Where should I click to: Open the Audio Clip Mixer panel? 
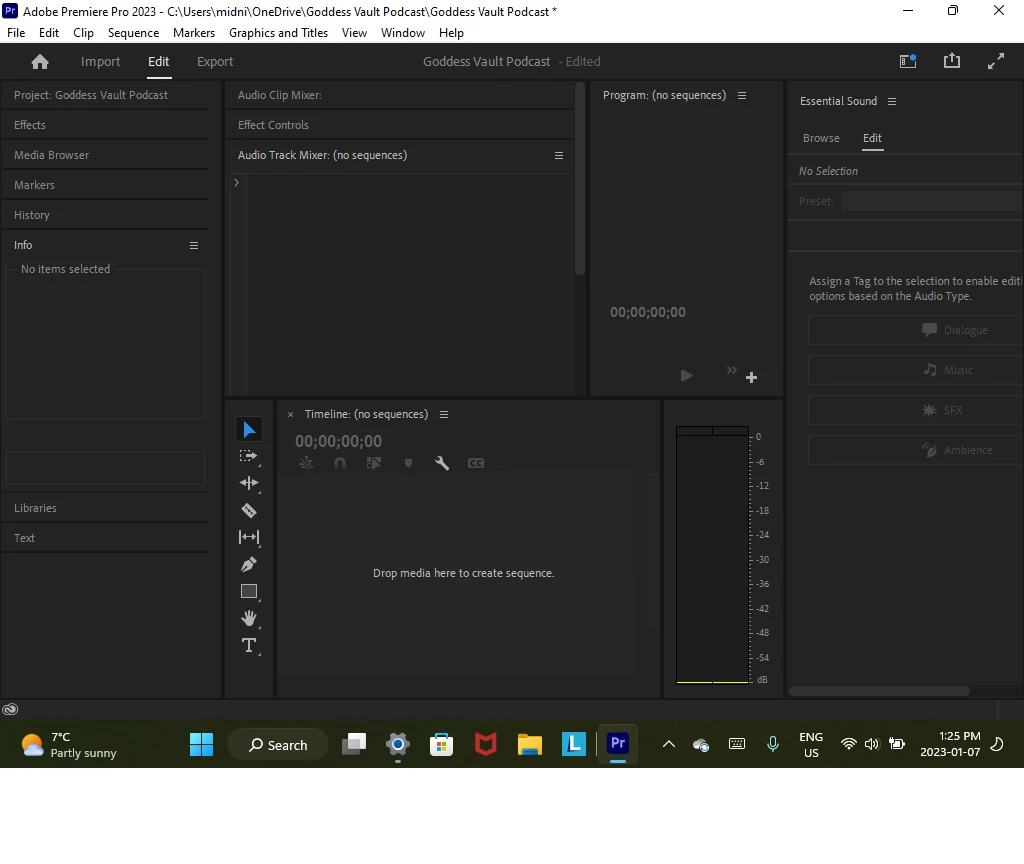[x=280, y=95]
